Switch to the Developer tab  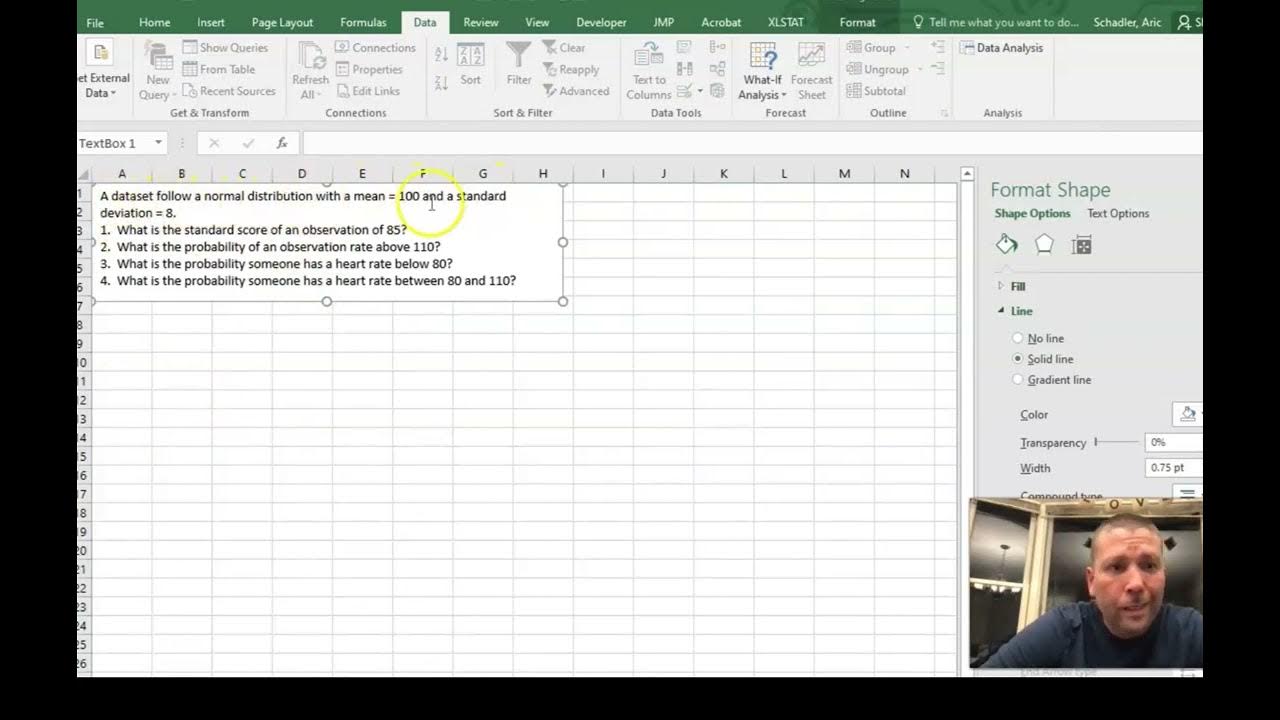601,22
